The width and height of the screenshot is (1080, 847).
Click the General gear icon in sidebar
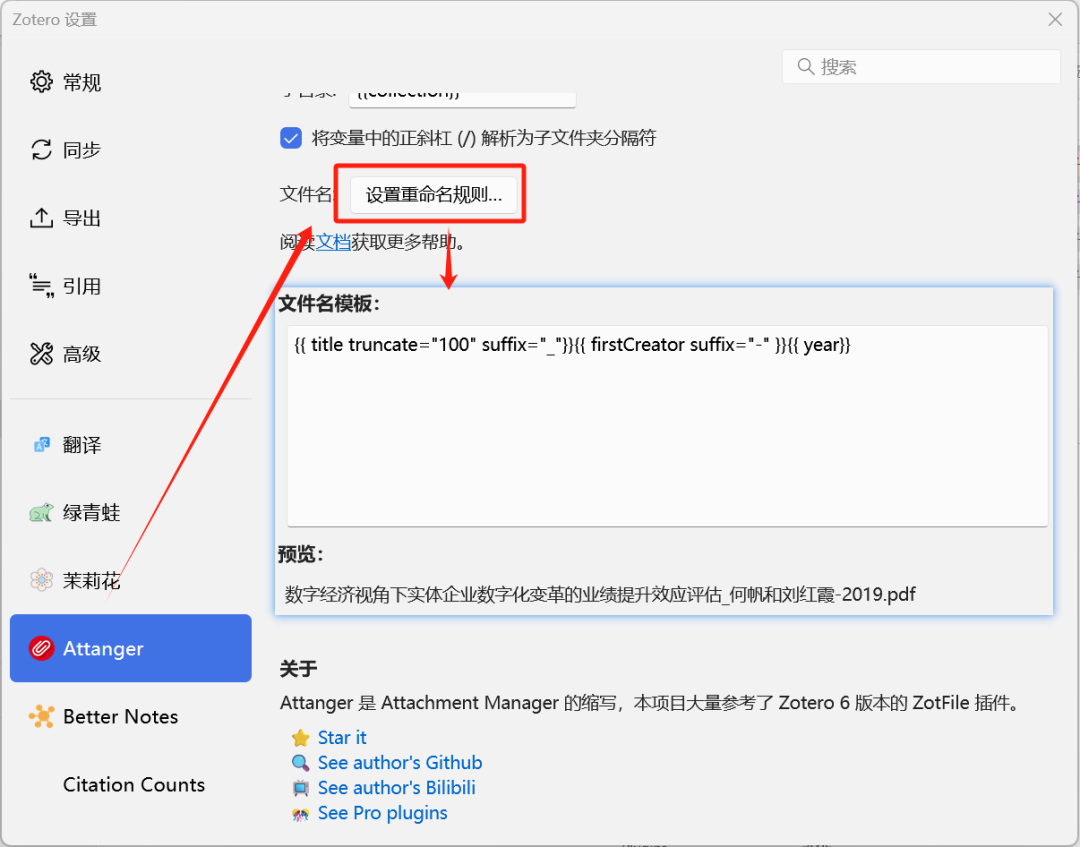click(41, 82)
